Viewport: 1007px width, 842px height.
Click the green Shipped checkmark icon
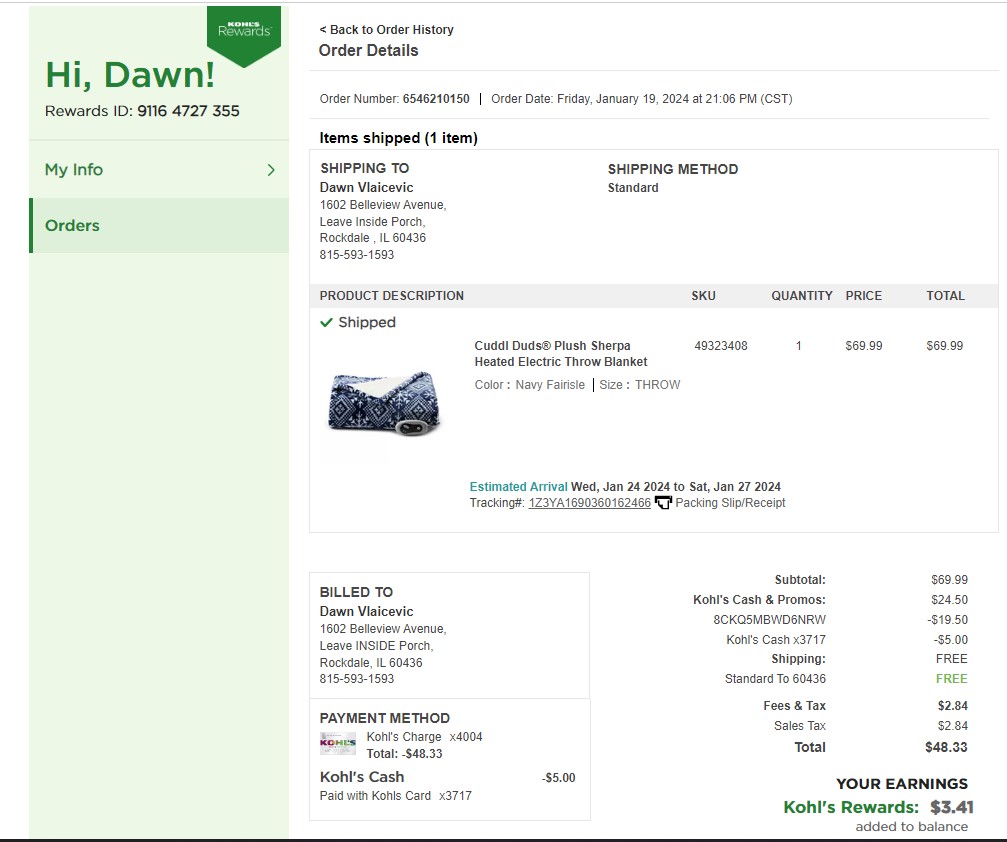point(326,322)
